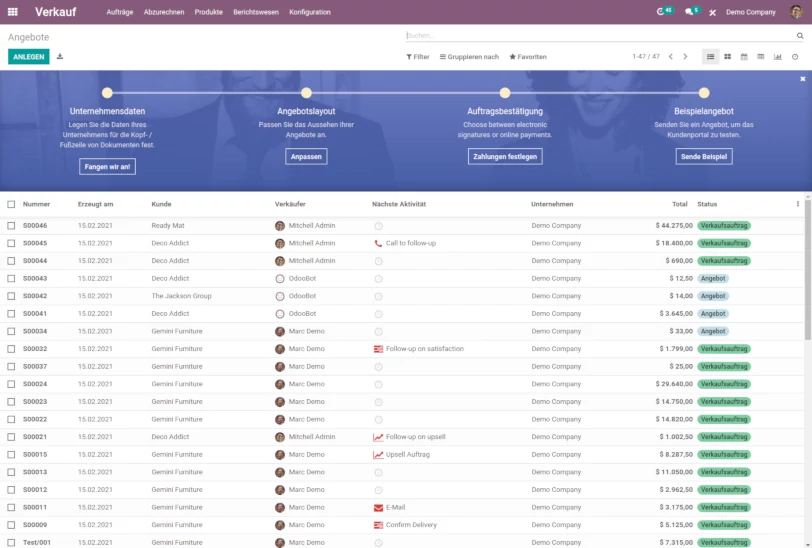Image resolution: width=812 pixels, height=548 pixels.
Task: Open the Filter dropdown
Action: pyautogui.click(x=417, y=56)
